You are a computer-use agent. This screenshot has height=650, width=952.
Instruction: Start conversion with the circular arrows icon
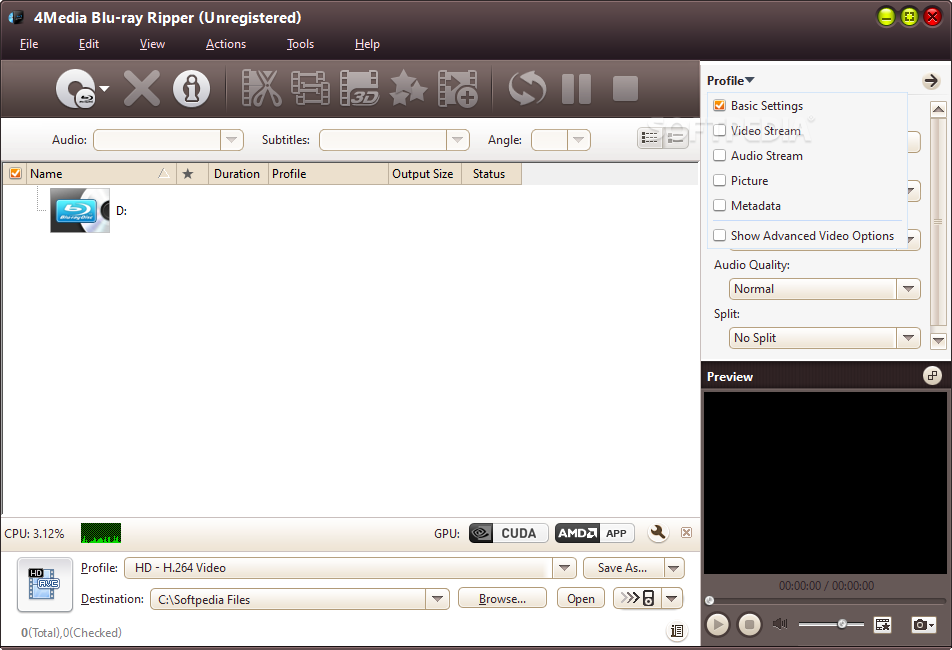[527, 89]
